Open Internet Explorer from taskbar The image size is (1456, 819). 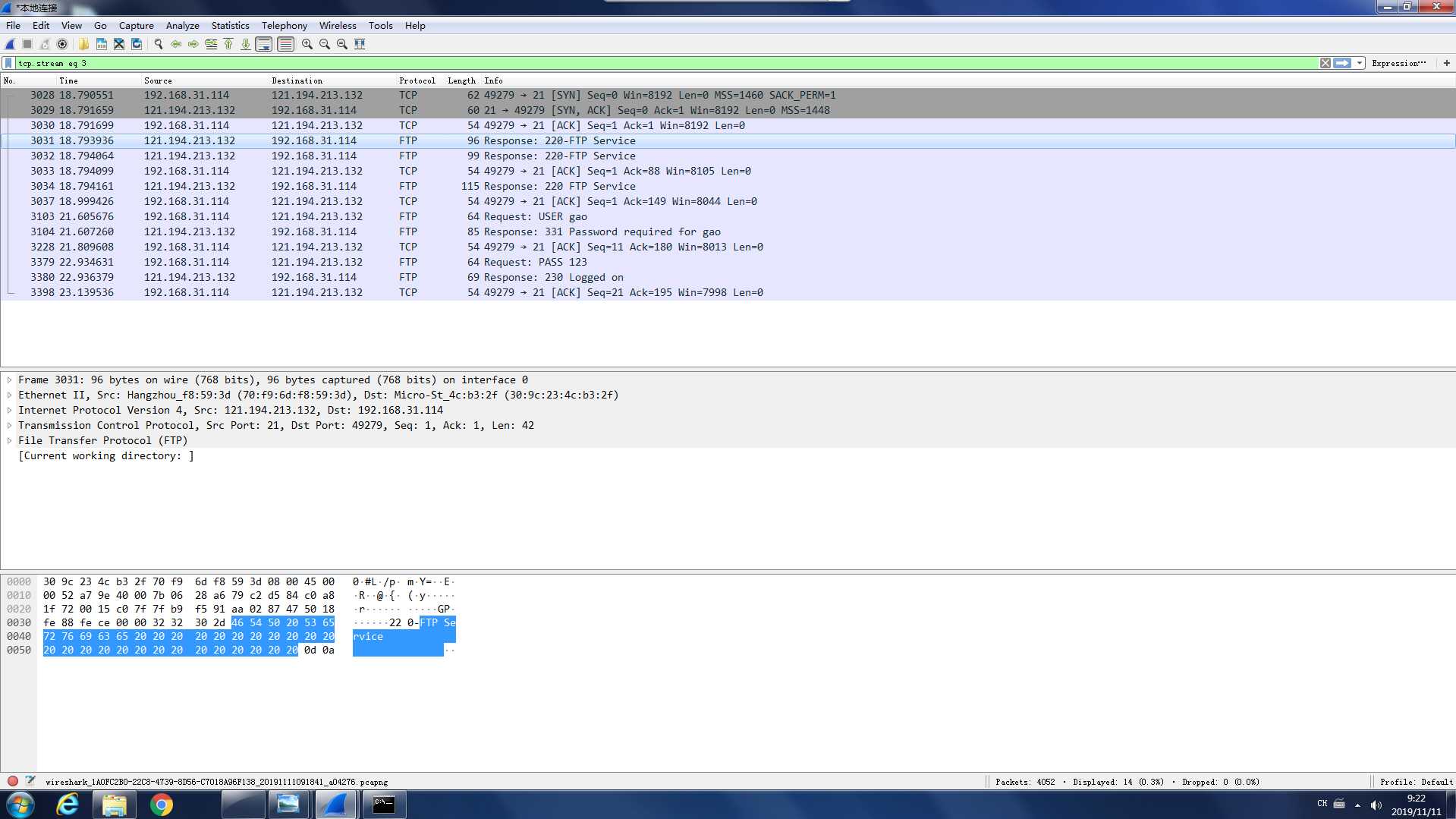68,805
